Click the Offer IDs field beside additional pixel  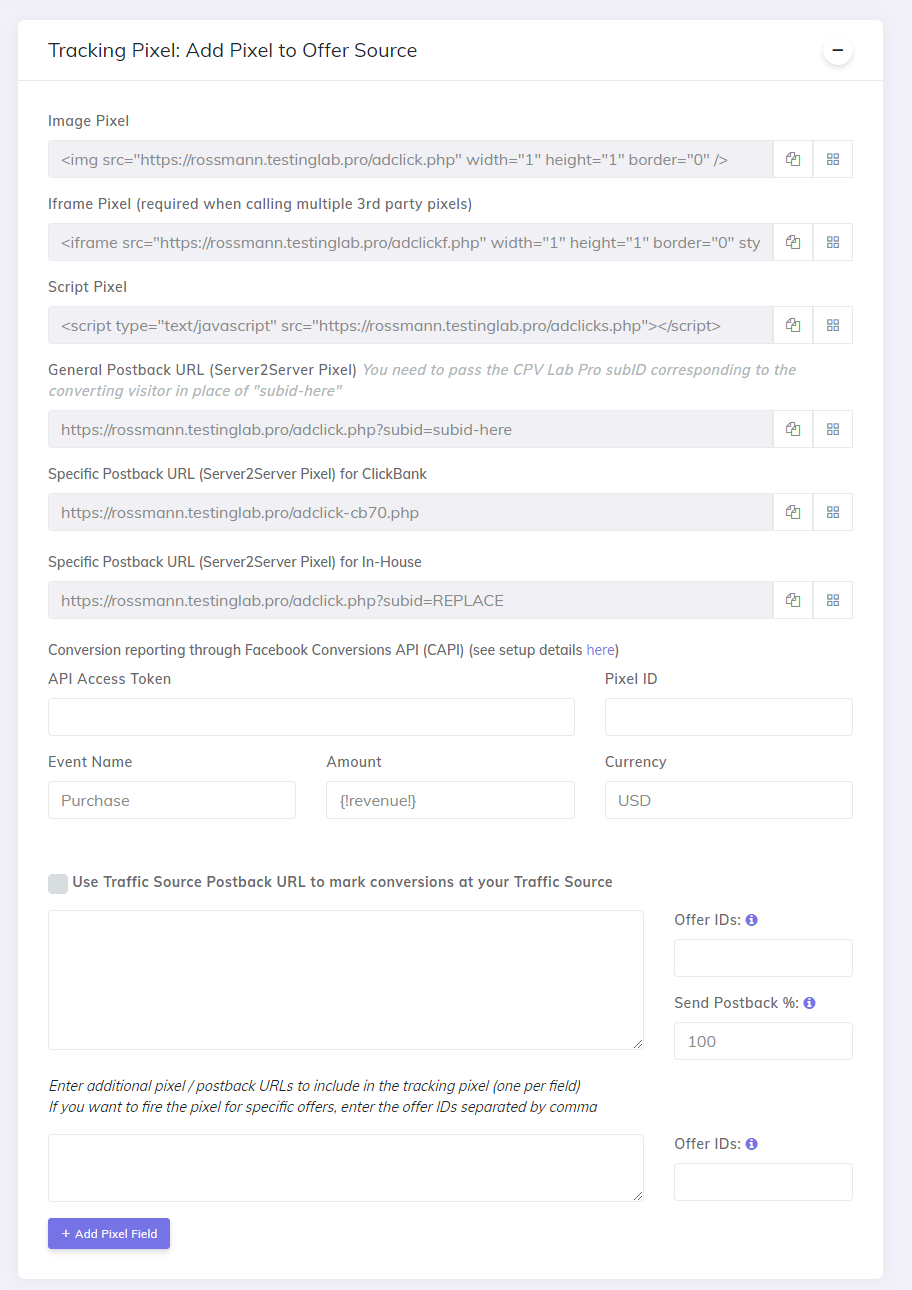(763, 1182)
